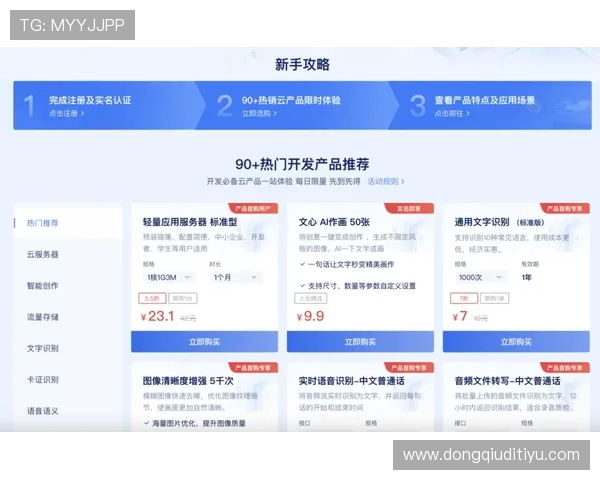600x480 pixels.
Task: Click the 查看产品特点及应用场景 step heading
Action: [484, 100]
